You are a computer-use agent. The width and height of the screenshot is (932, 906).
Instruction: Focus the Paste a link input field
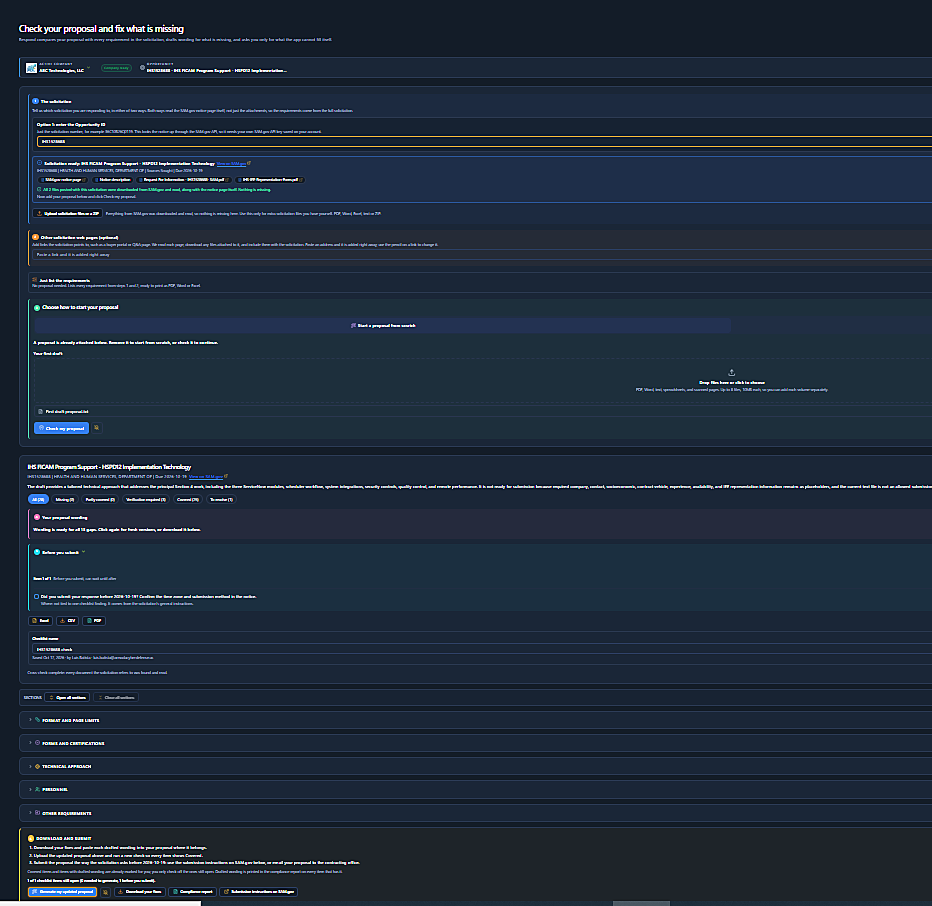[x=484, y=254]
